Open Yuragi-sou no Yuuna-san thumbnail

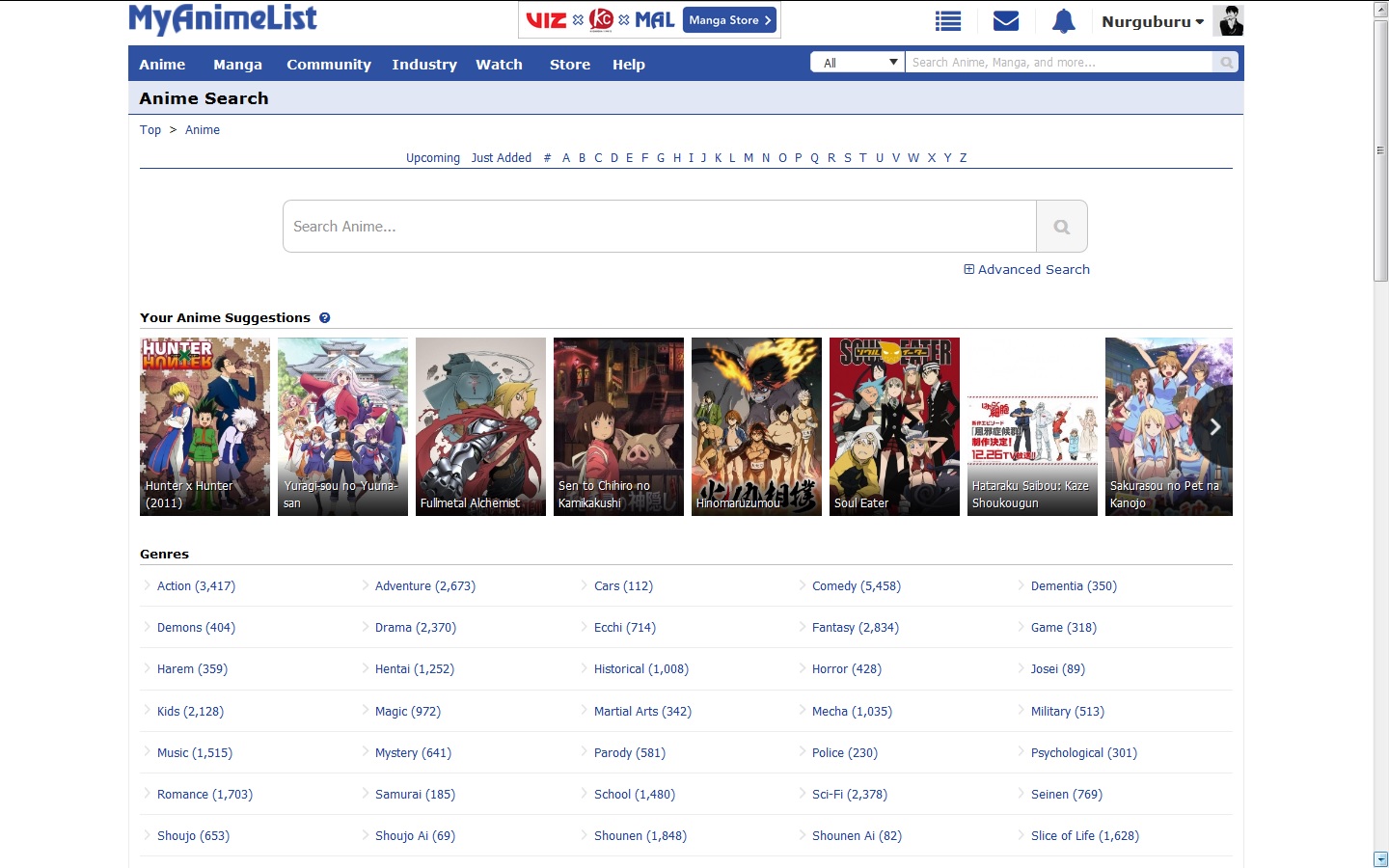[x=342, y=426]
